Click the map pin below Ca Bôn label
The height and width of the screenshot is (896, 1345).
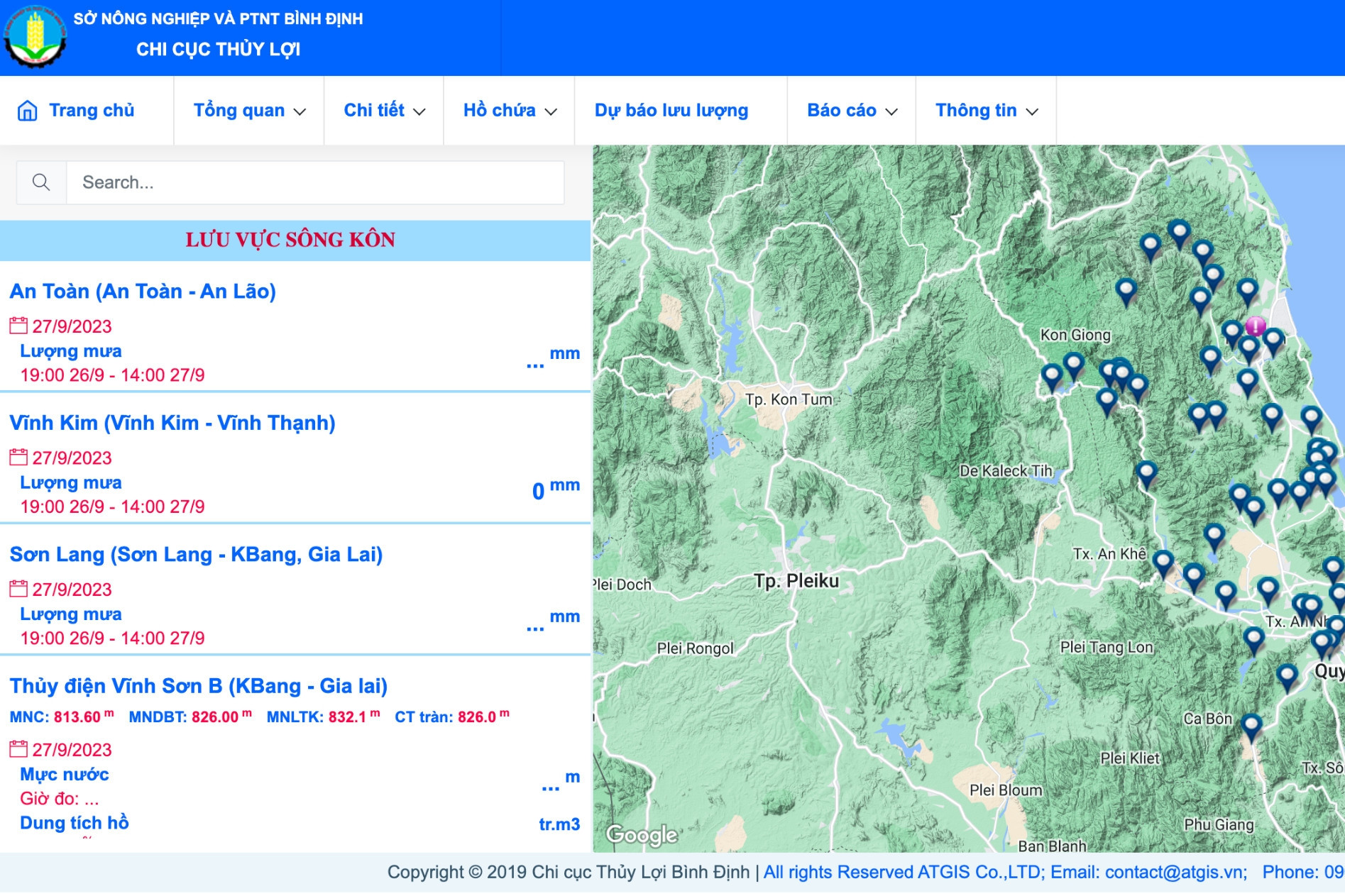coord(1251,725)
